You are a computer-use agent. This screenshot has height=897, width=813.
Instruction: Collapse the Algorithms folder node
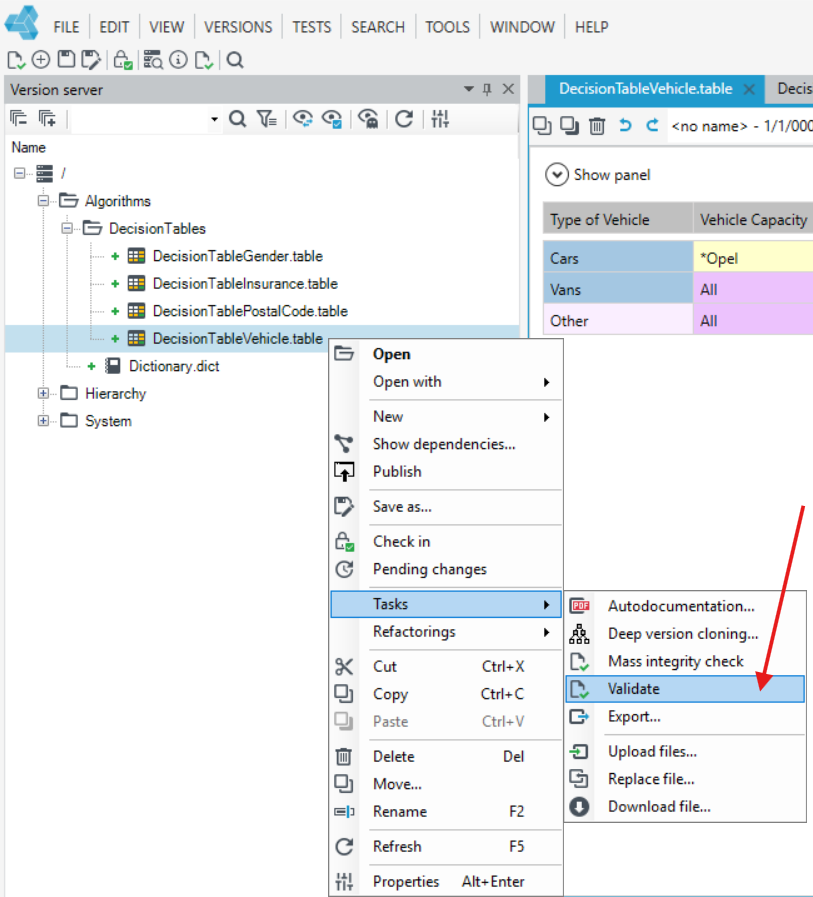43,201
